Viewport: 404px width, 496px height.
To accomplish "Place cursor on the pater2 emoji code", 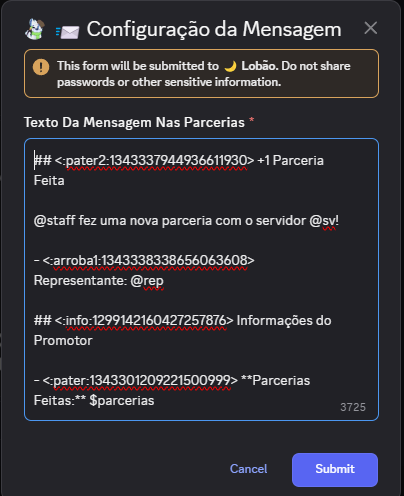I will pyautogui.click(x=154, y=161).
